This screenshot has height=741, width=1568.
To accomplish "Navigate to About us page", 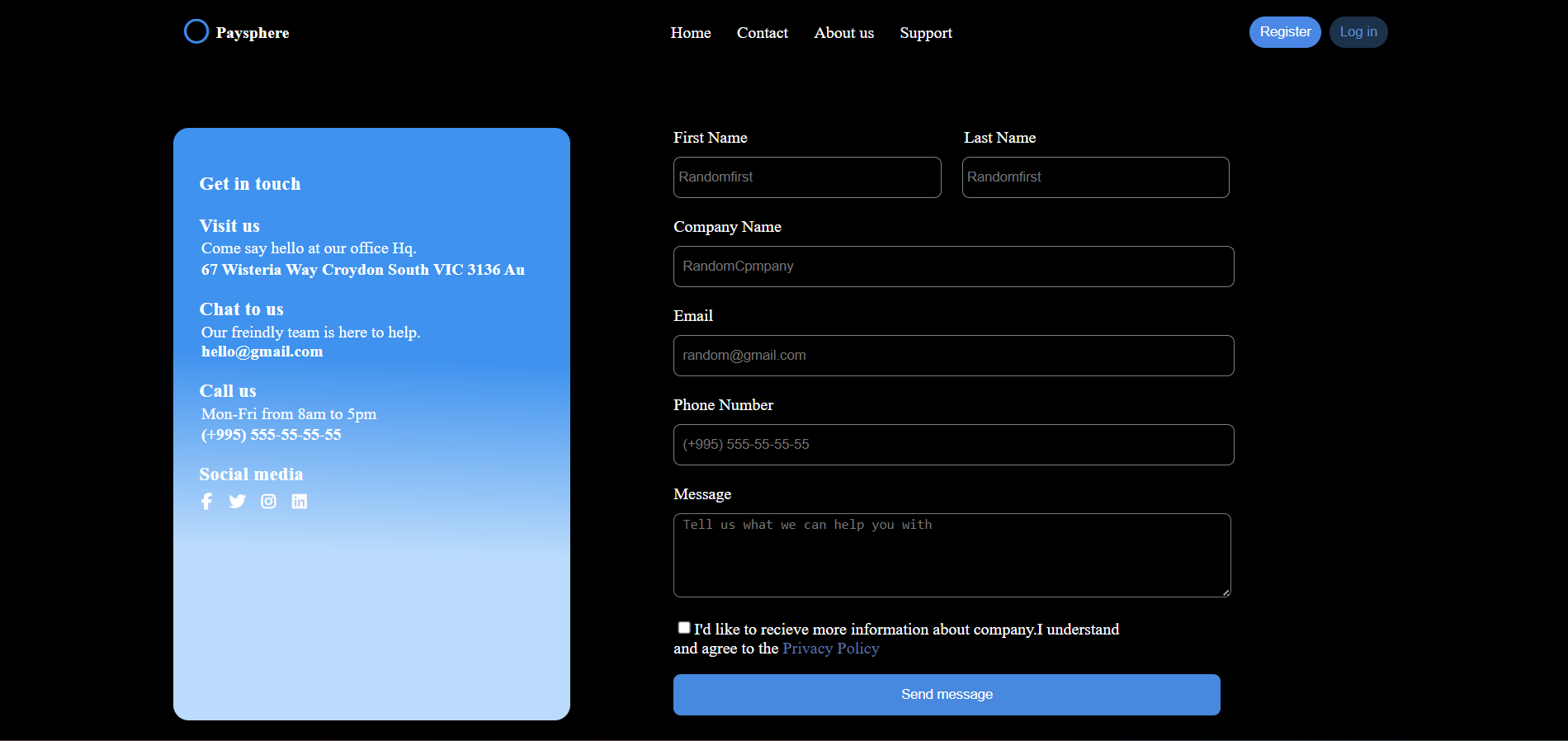I will tap(843, 33).
